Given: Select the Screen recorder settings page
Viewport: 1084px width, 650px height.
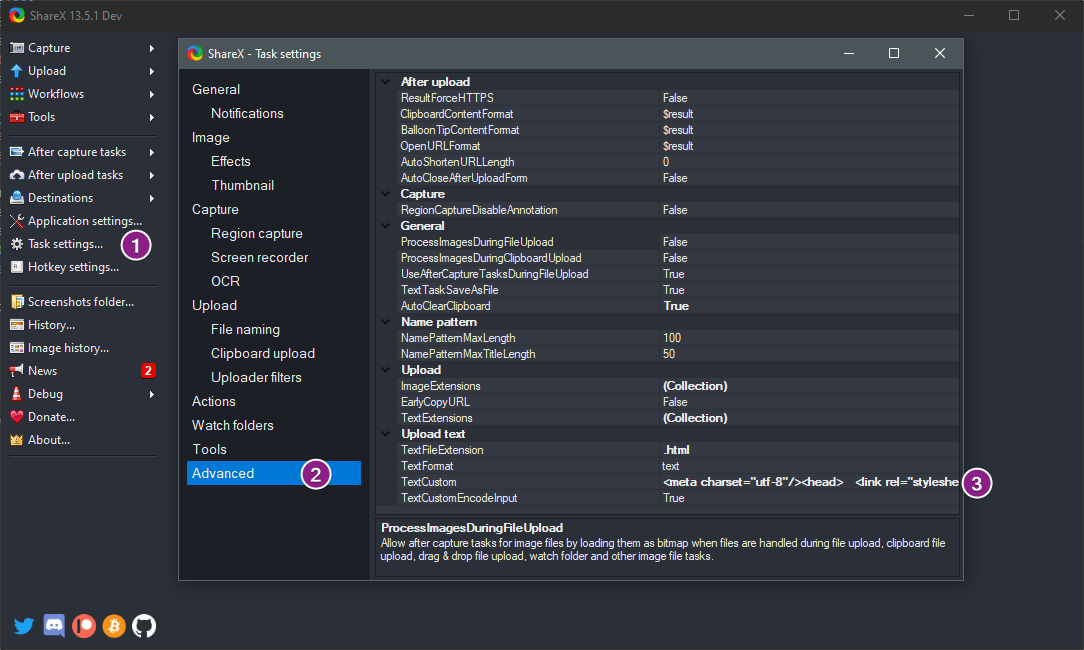Looking at the screenshot, I should 259,257.
